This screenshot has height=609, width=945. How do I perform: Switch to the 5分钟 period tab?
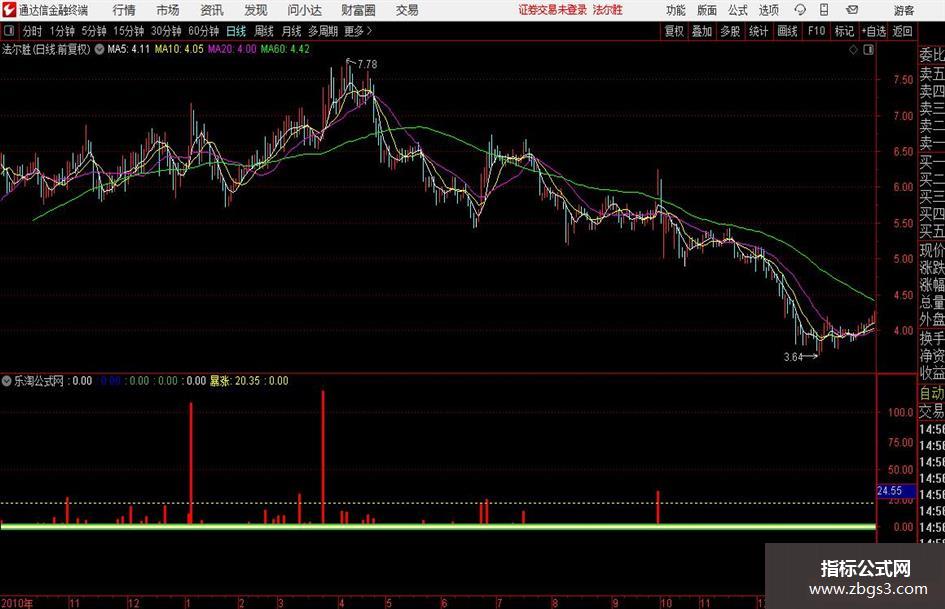[x=93, y=31]
